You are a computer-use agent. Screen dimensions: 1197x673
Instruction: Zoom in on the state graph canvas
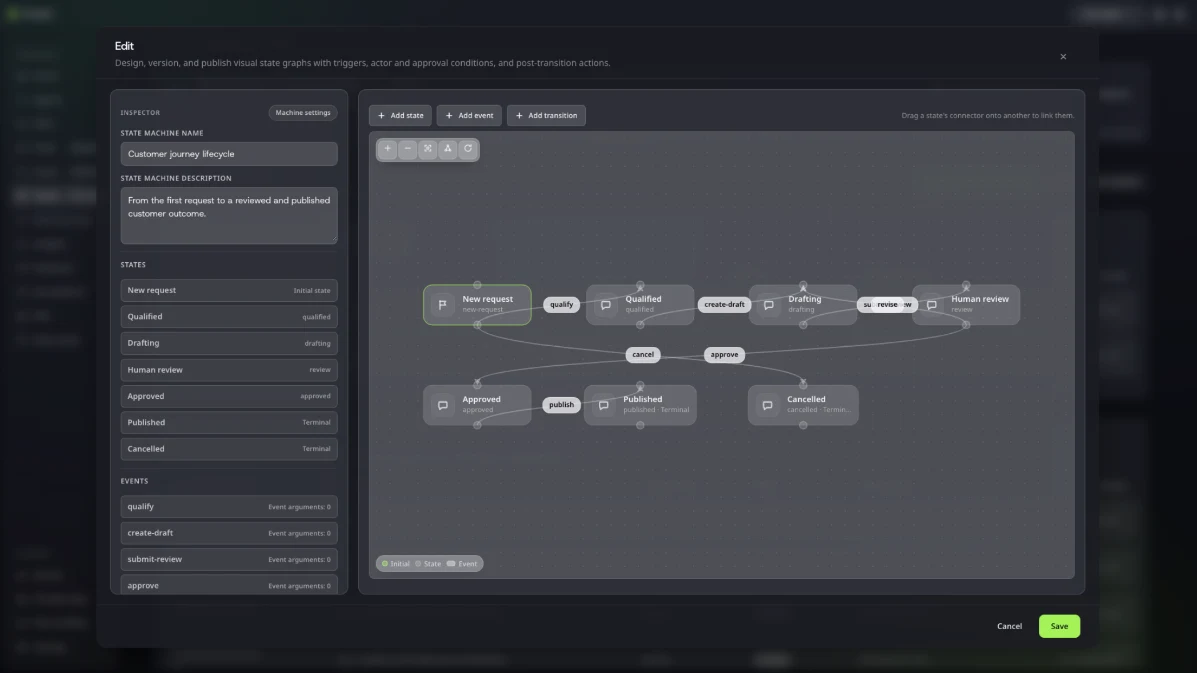coord(388,149)
